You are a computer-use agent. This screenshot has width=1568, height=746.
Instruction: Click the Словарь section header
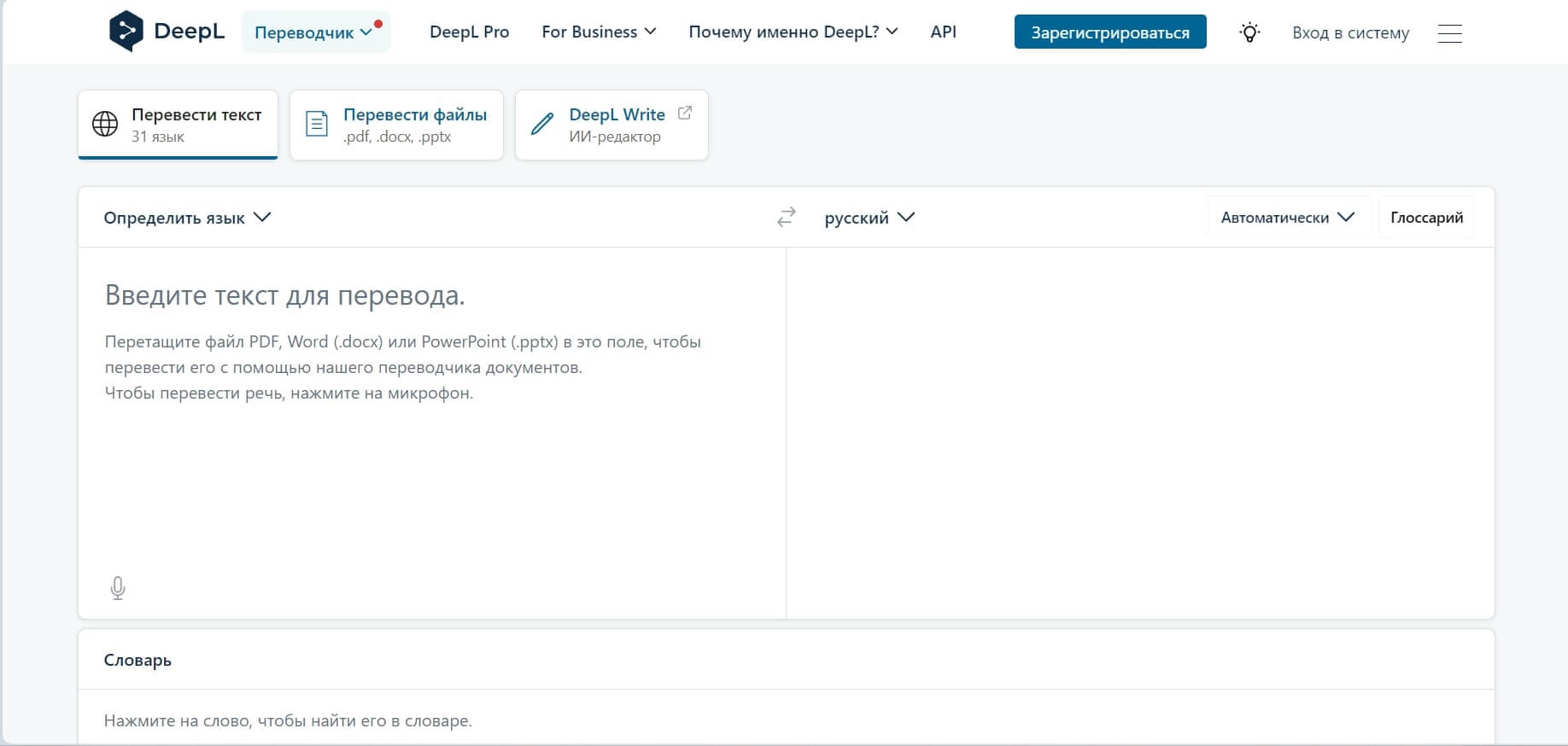pos(137,660)
